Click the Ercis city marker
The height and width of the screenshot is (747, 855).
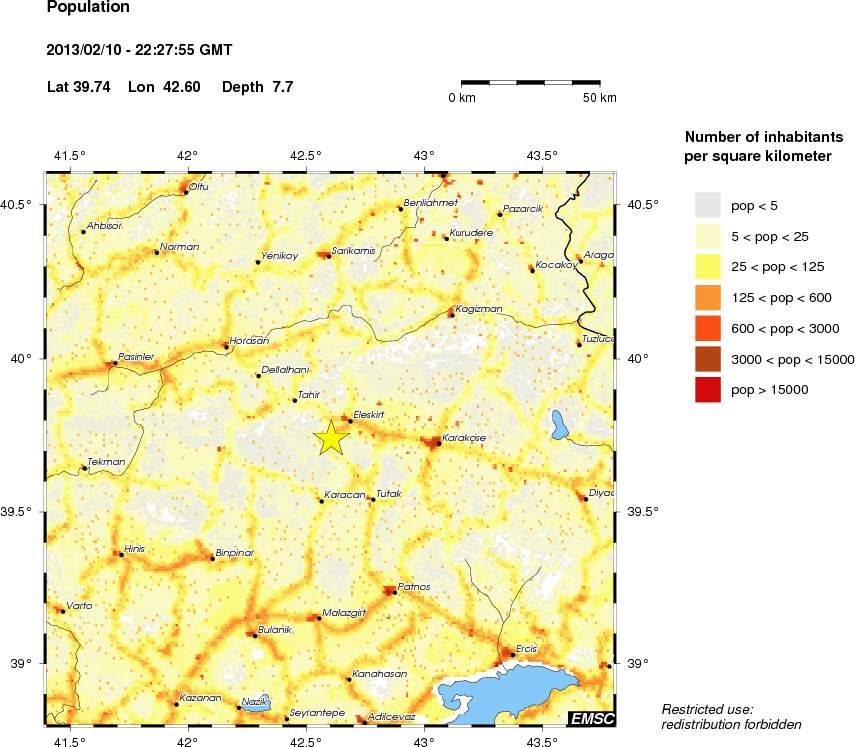[513, 654]
